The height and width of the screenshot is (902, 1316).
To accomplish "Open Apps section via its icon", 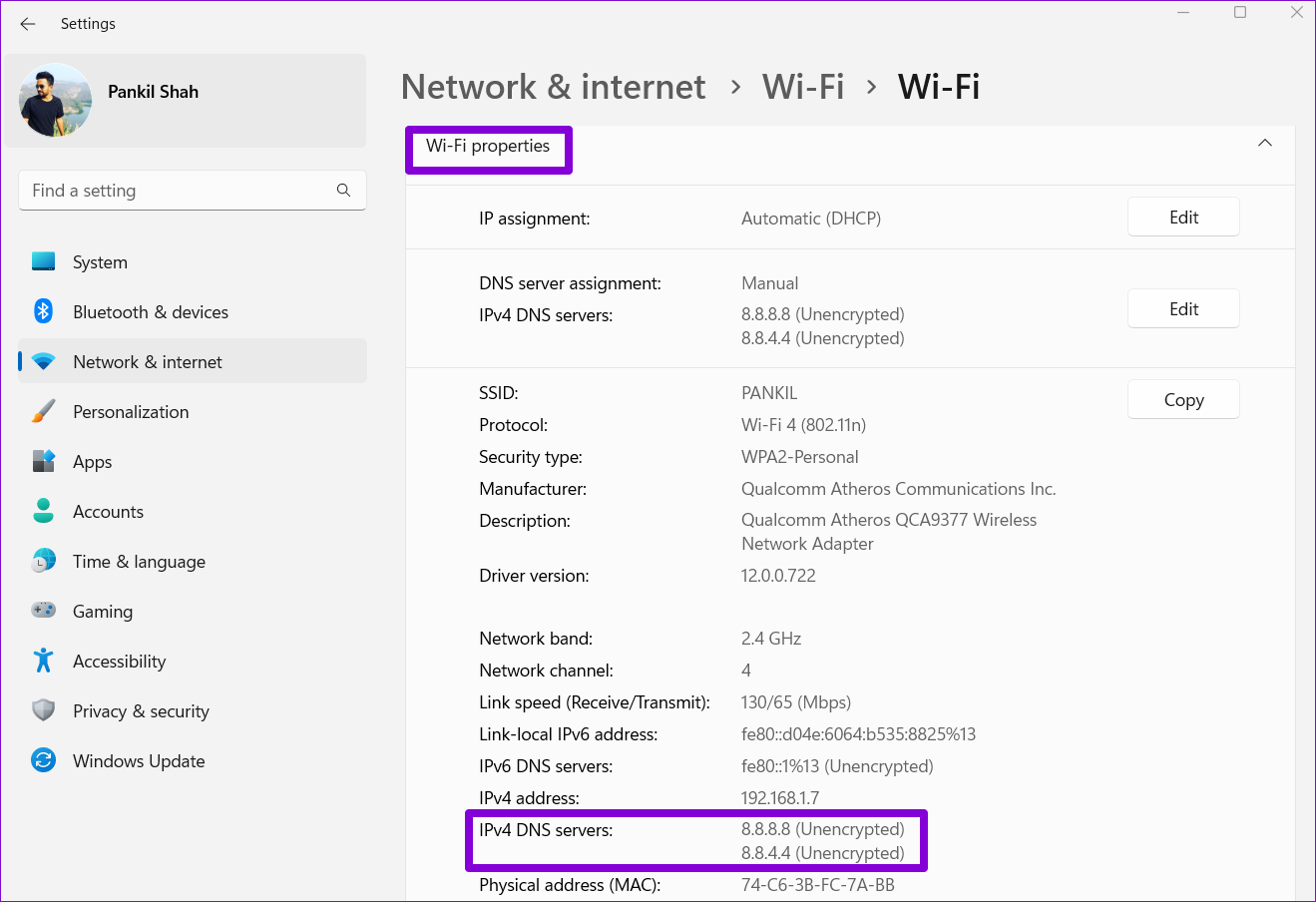I will click(x=43, y=461).
